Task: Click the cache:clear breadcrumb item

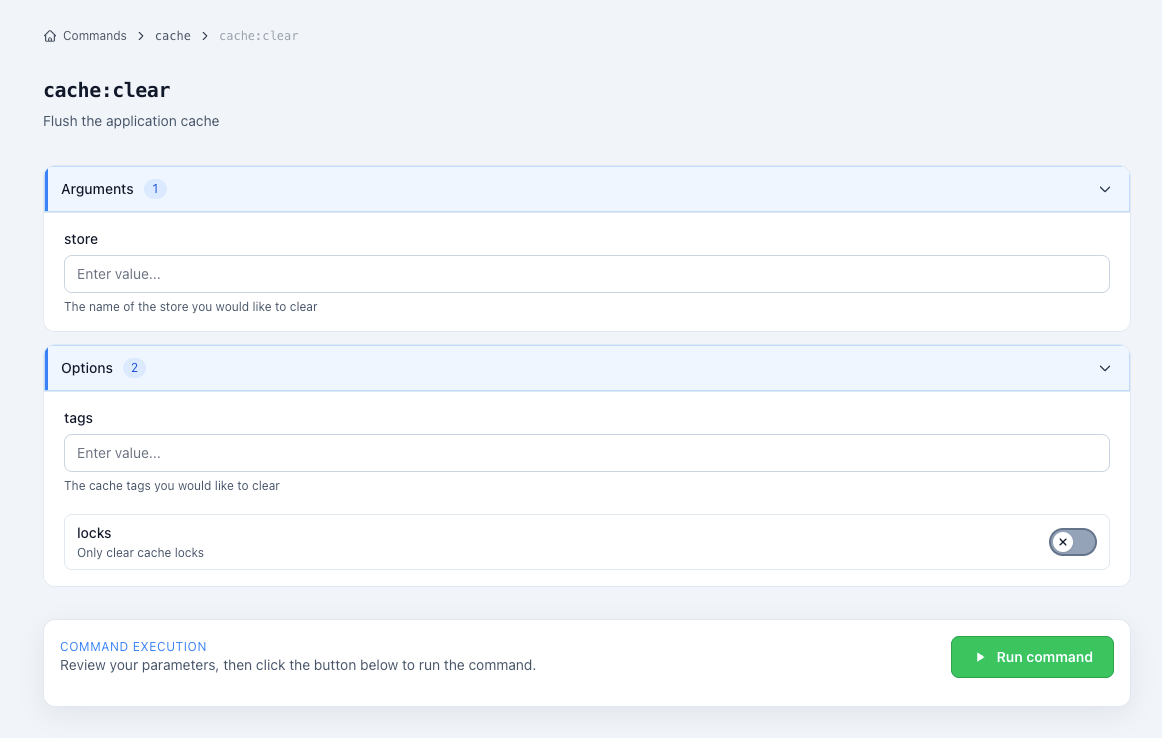Action: coord(258,36)
